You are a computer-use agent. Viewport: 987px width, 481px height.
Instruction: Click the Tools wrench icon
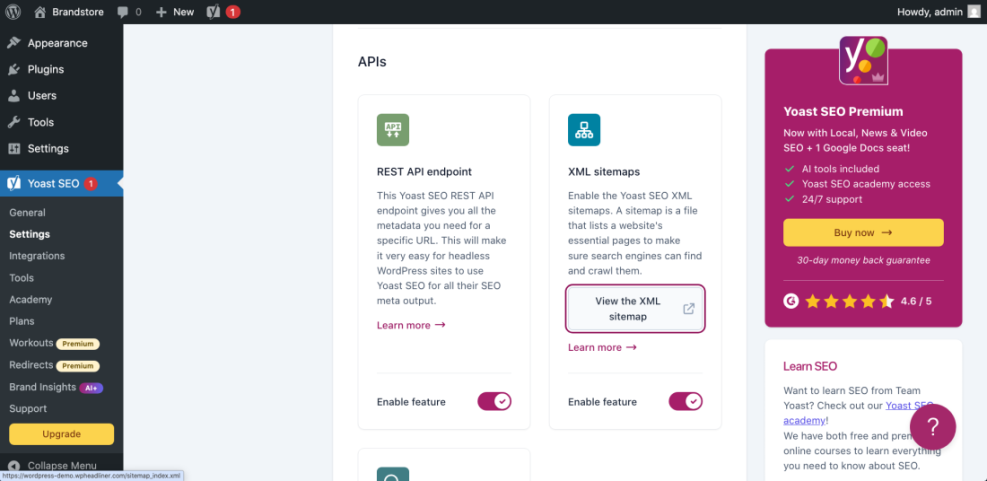pyautogui.click(x=14, y=122)
